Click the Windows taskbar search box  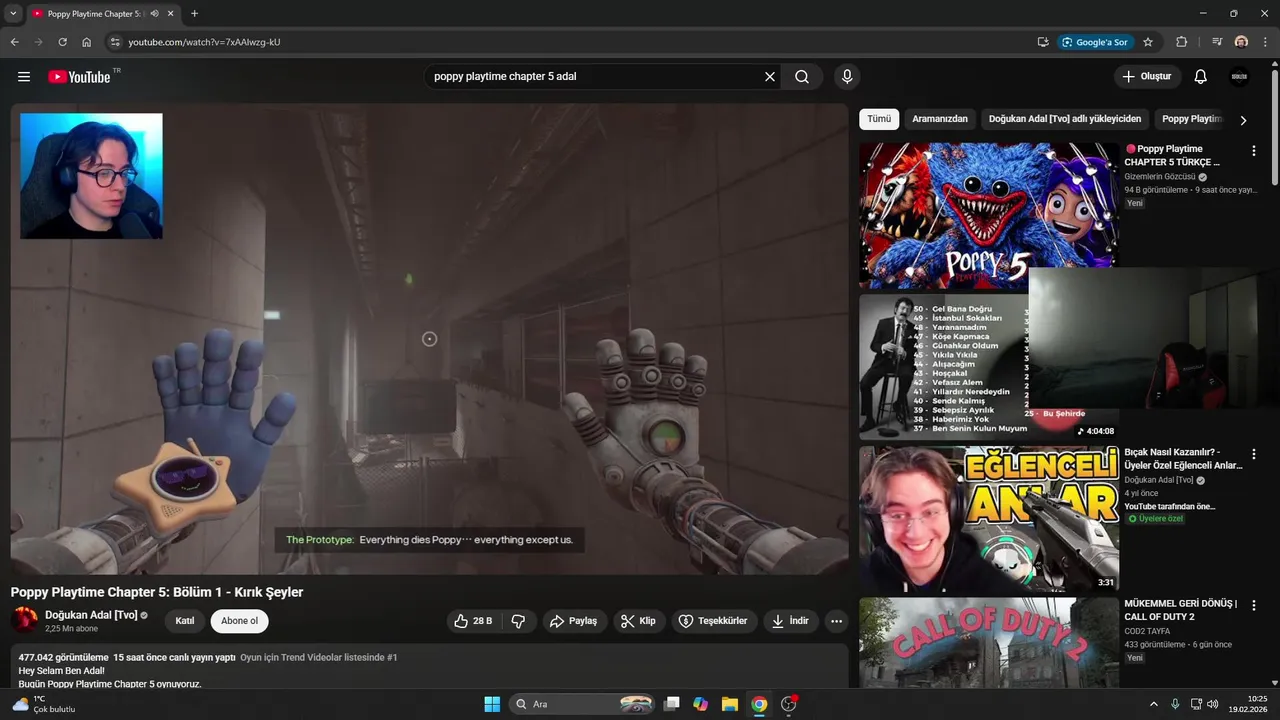(x=583, y=704)
